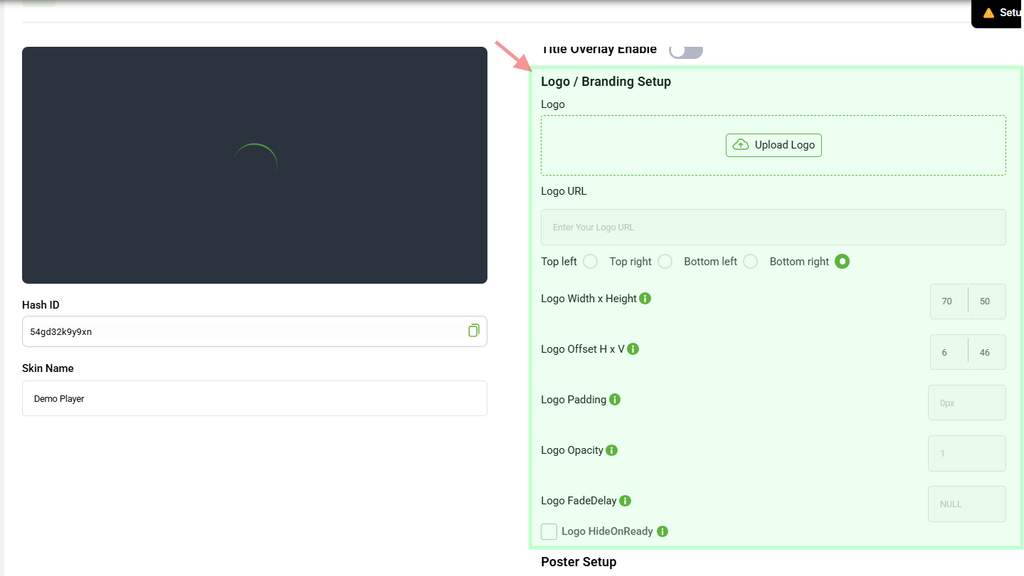Show info for Logo Padding
The image size is (1024, 576).
click(x=615, y=400)
